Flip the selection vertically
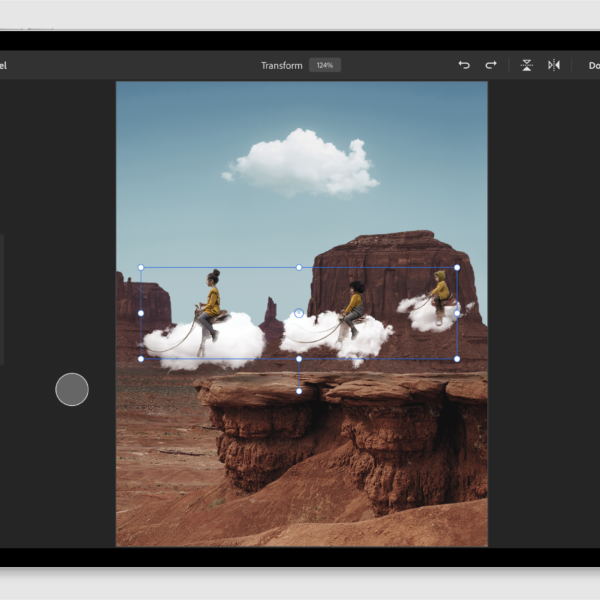Image resolution: width=600 pixels, height=600 pixels. (527, 65)
